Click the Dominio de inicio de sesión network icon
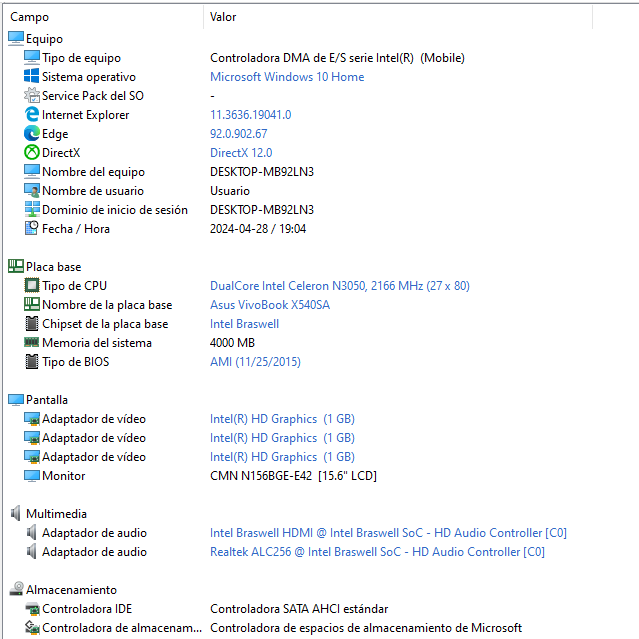Image resolution: width=639 pixels, height=639 pixels. point(32,209)
